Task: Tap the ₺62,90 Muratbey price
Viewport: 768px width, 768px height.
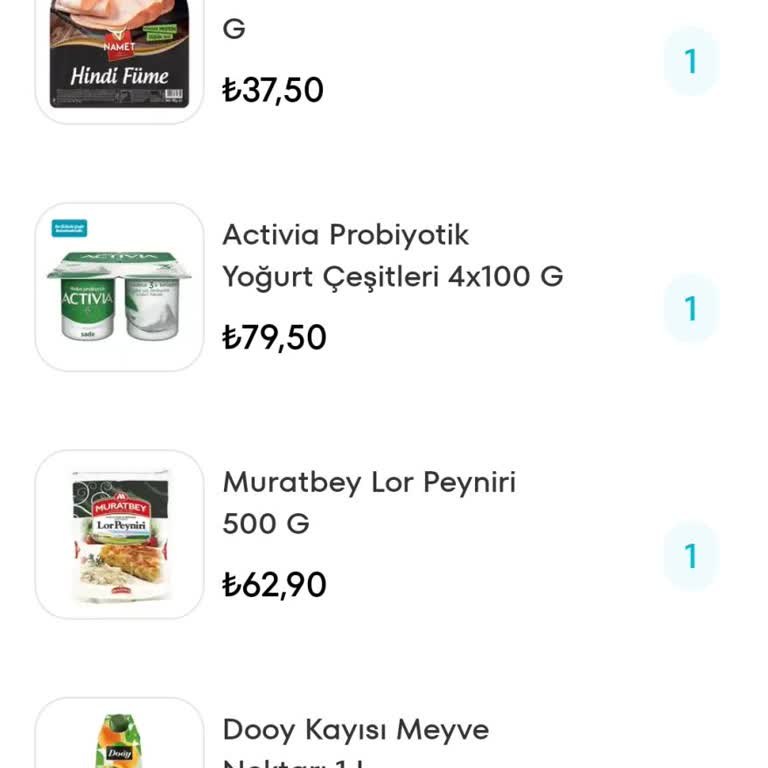Action: pyautogui.click(x=273, y=584)
